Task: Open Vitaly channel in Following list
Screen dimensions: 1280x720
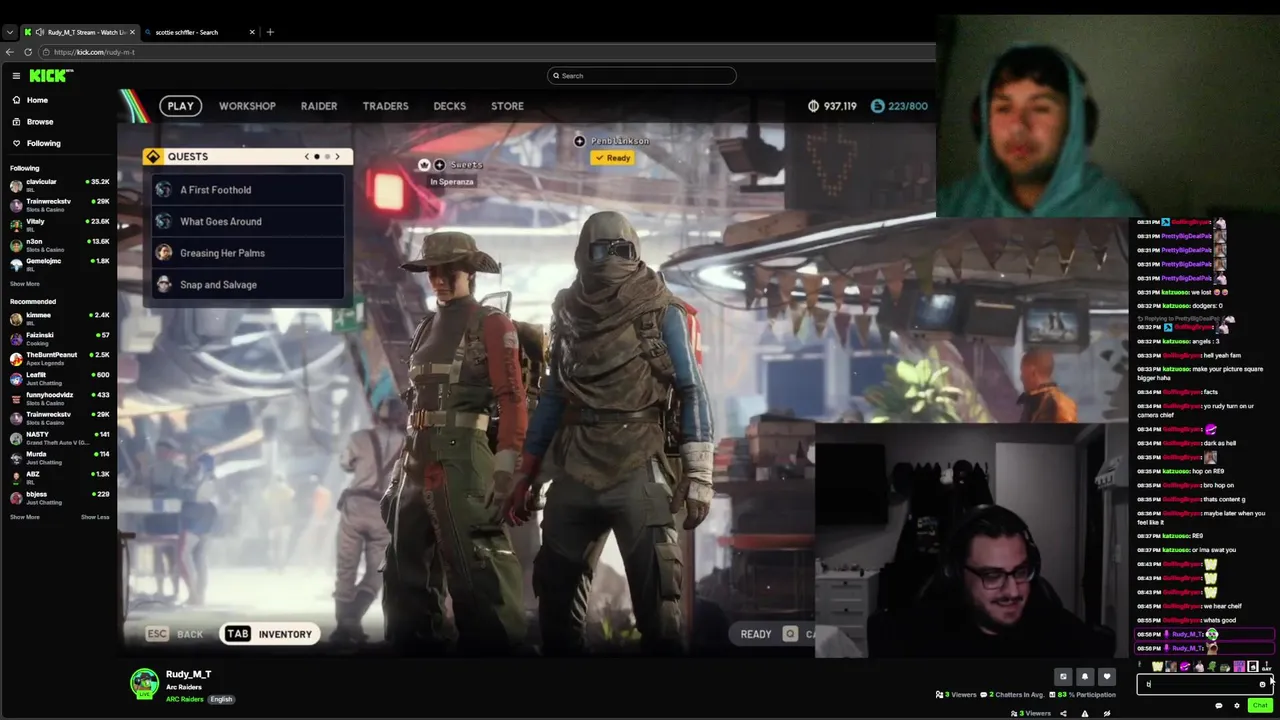Action: tap(58, 224)
